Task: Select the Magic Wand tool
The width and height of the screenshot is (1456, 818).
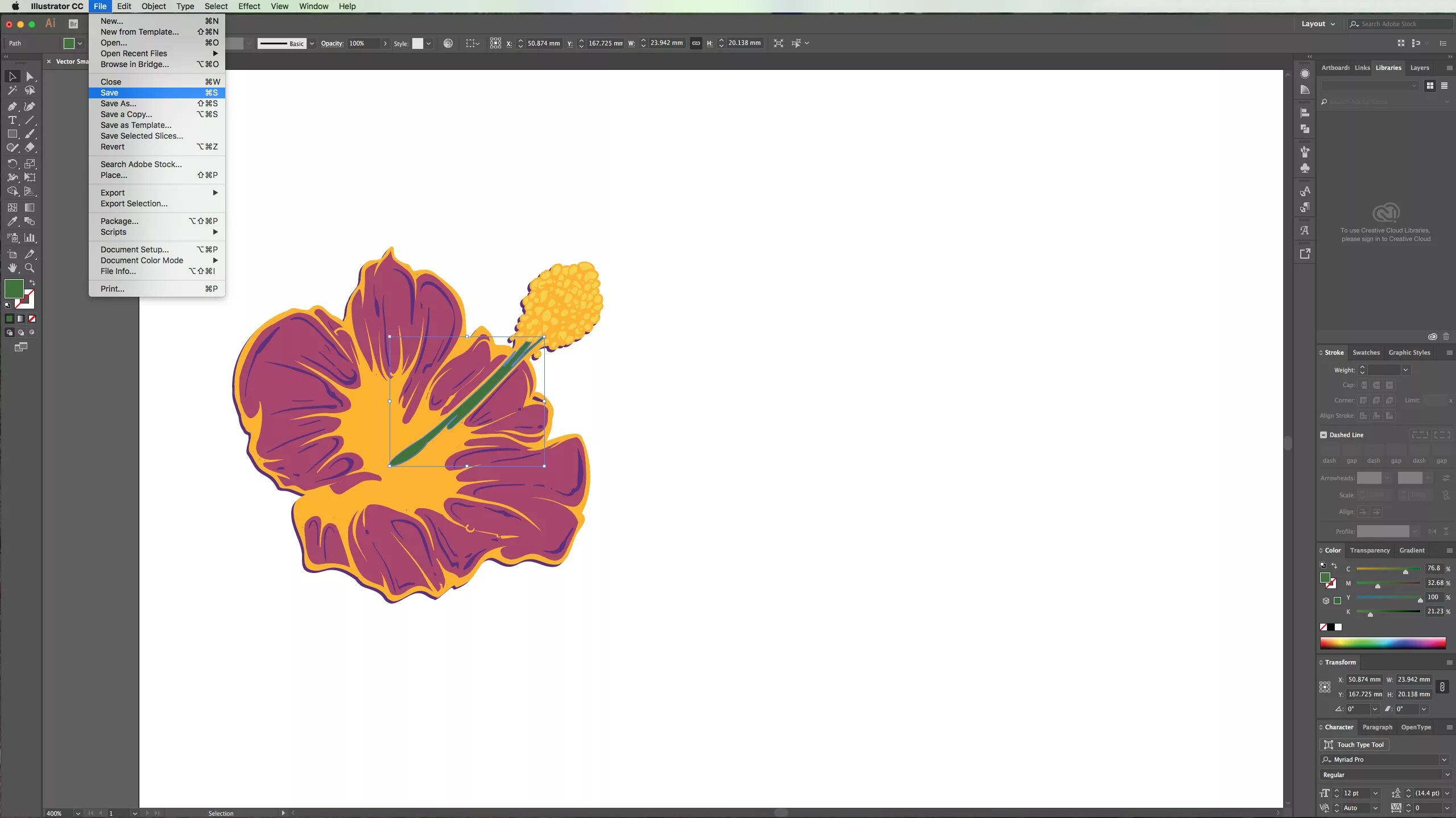Action: pyautogui.click(x=12, y=90)
